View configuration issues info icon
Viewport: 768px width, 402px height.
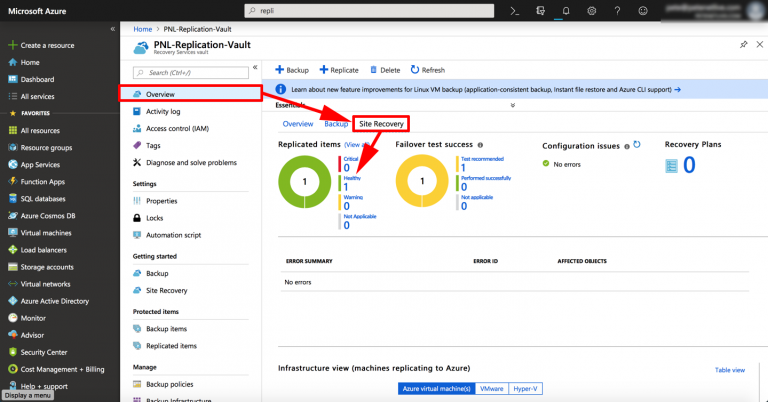tap(627, 146)
